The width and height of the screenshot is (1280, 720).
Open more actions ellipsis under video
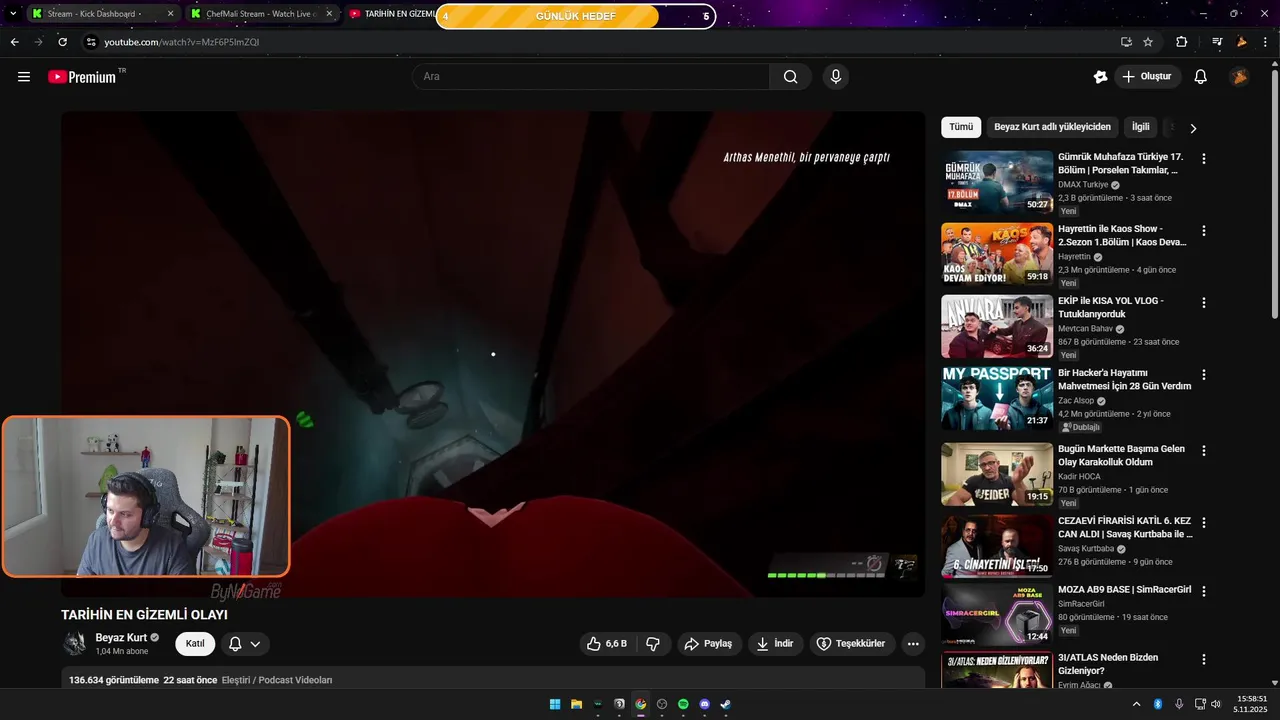point(913,644)
